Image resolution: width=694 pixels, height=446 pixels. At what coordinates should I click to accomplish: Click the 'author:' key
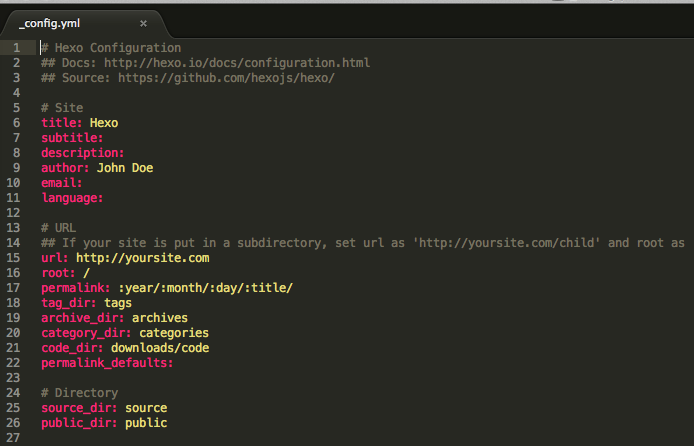point(65,168)
